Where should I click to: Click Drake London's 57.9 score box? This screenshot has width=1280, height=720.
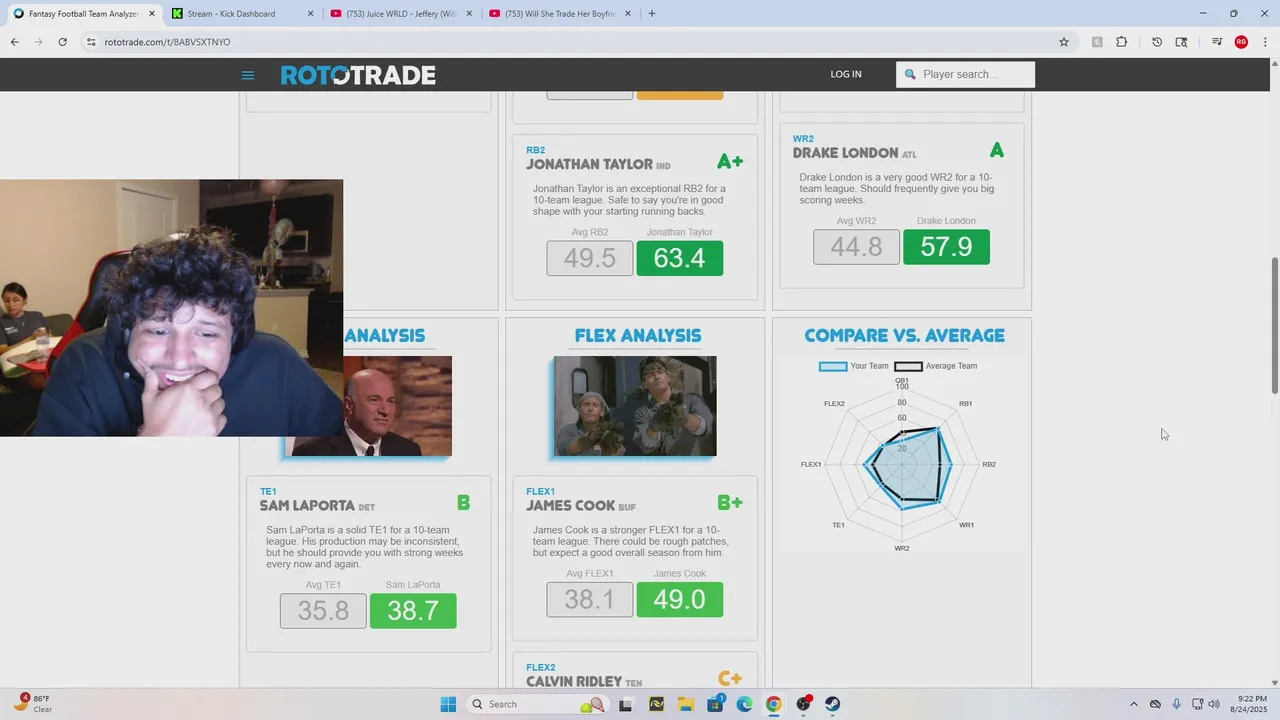click(x=946, y=247)
